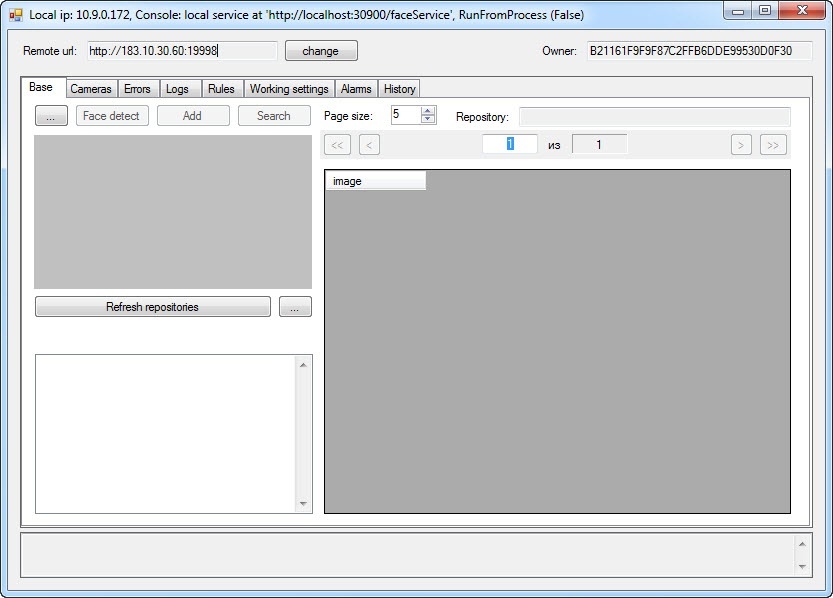Go to the previous page arrow

(x=369, y=145)
